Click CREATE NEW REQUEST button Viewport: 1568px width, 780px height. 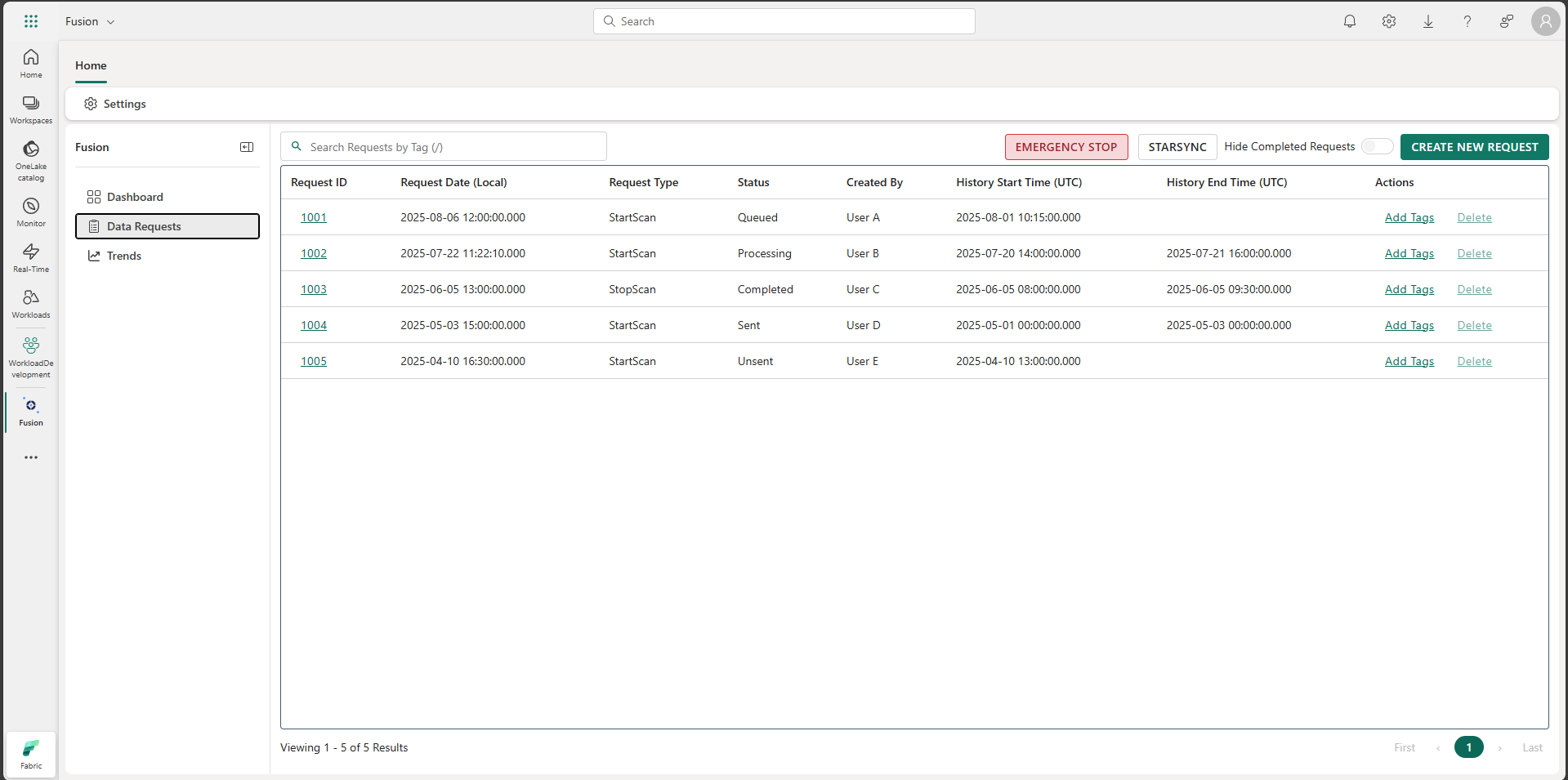click(x=1474, y=147)
